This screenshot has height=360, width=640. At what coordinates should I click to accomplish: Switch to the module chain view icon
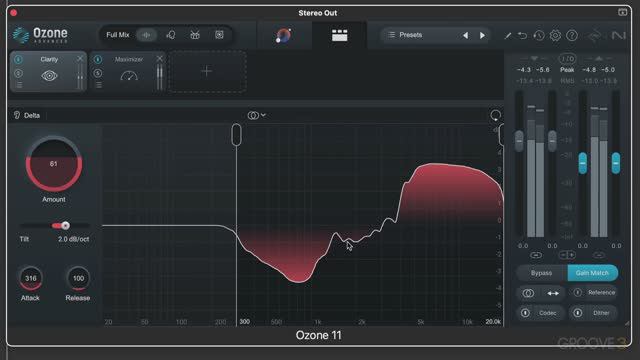point(339,36)
